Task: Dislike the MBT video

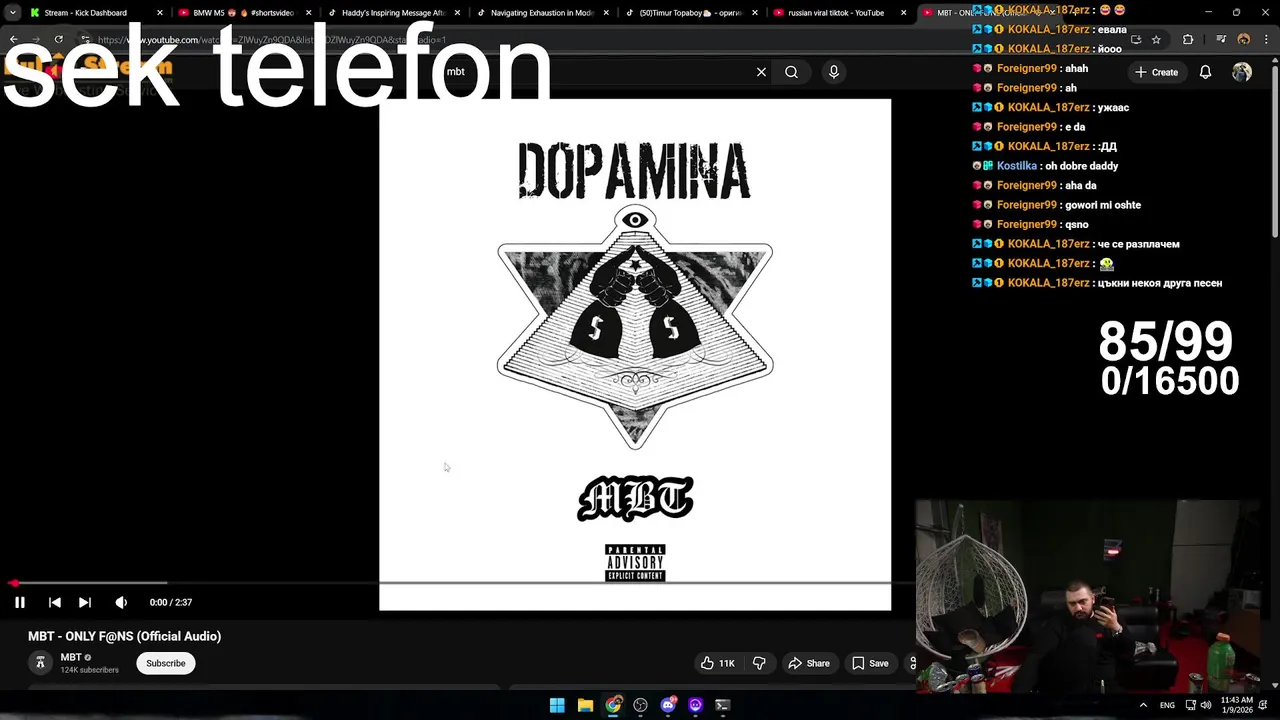Action: click(x=759, y=663)
